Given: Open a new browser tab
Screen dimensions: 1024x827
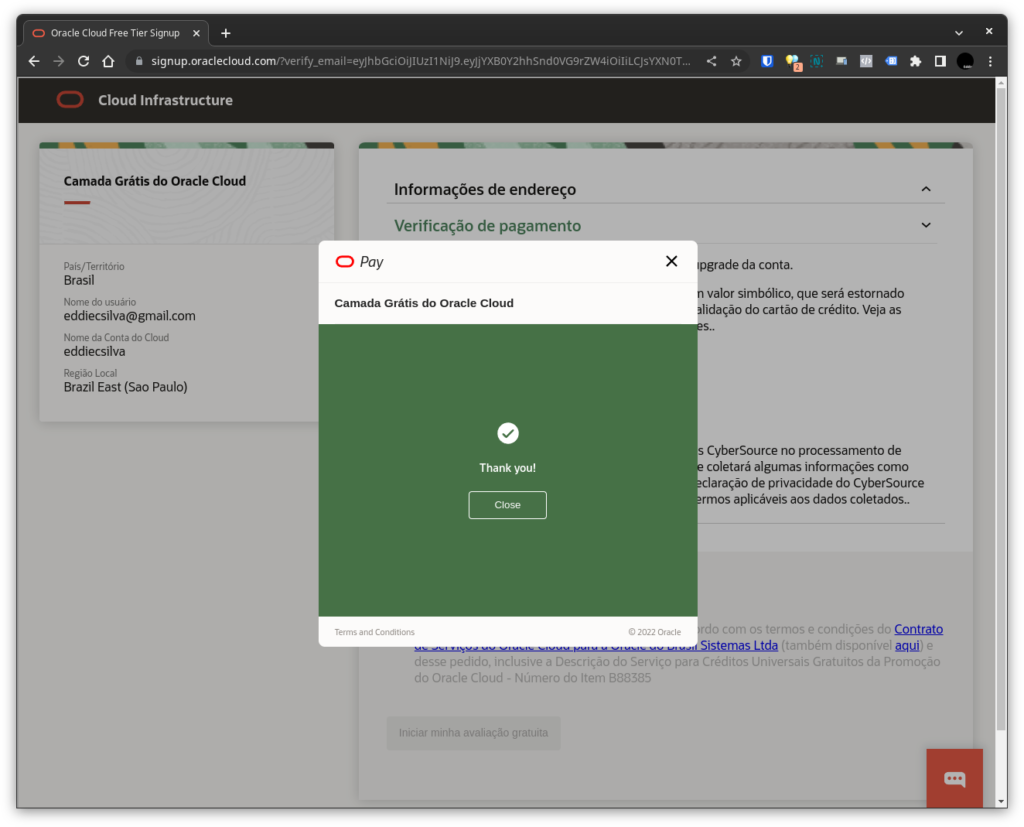Looking at the screenshot, I should 225,33.
